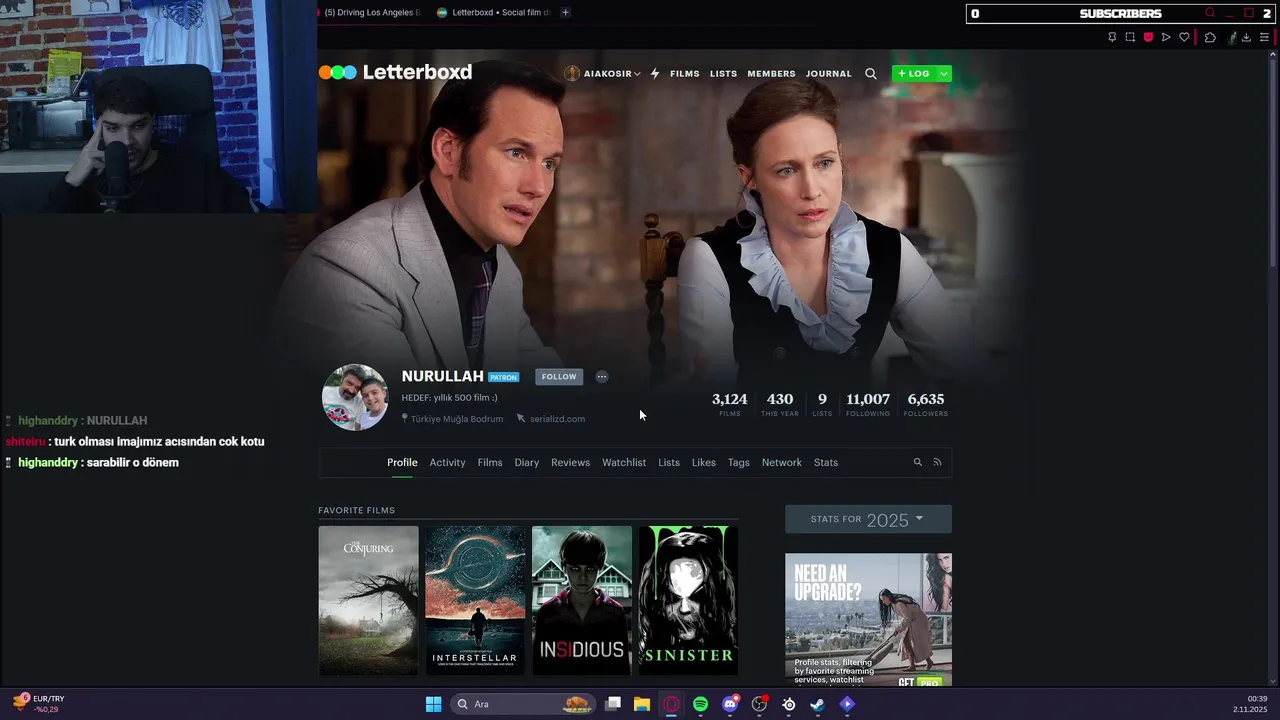1280x720 pixels.
Task: Open the Network profile tab
Action: click(782, 462)
